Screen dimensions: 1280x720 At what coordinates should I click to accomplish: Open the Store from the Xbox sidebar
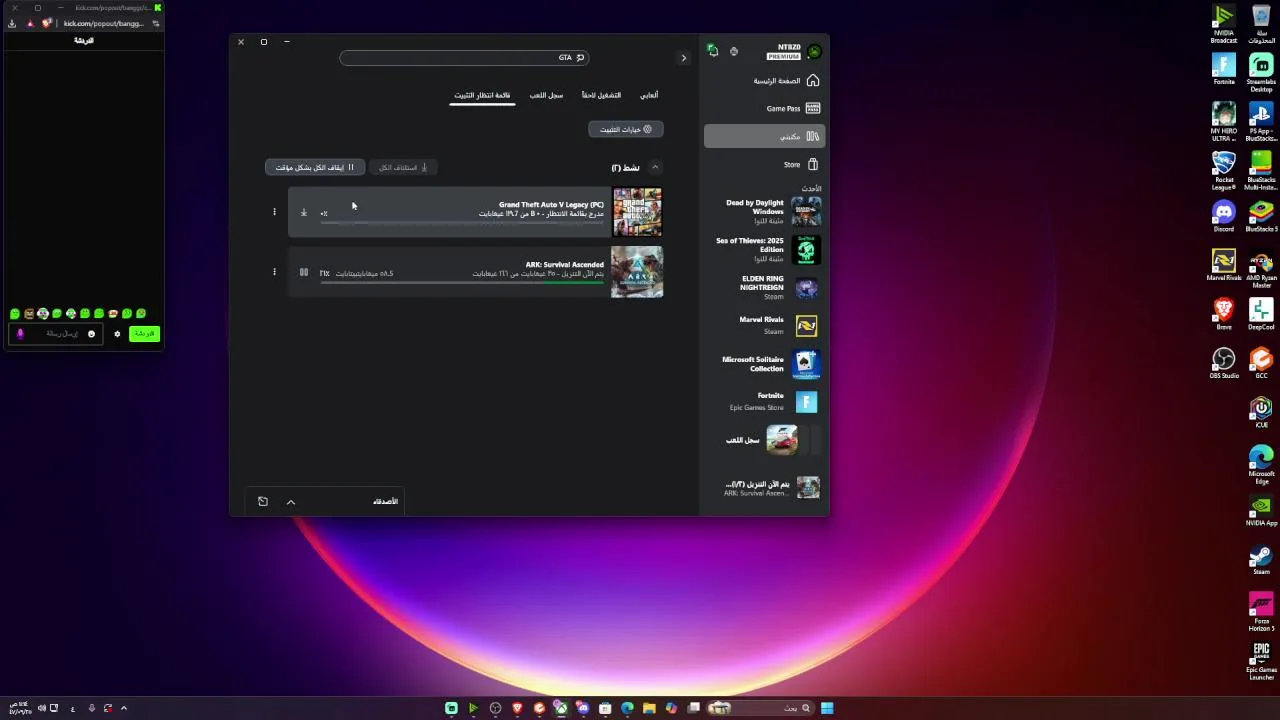point(765,164)
